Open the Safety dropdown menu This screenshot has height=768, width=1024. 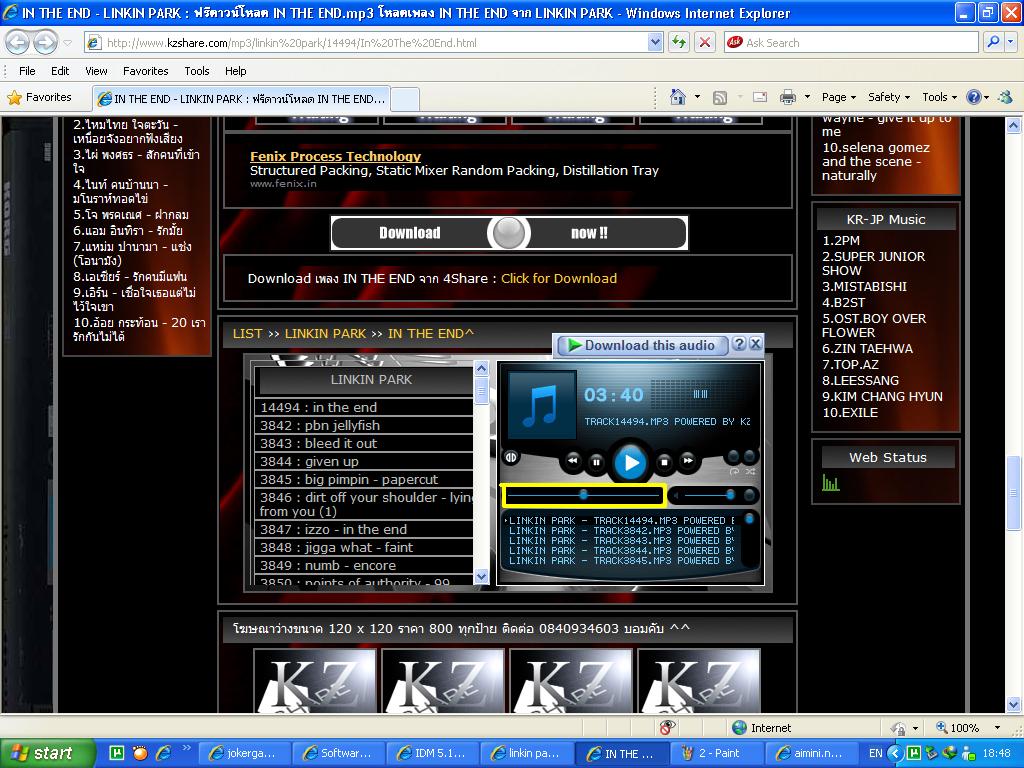point(889,97)
